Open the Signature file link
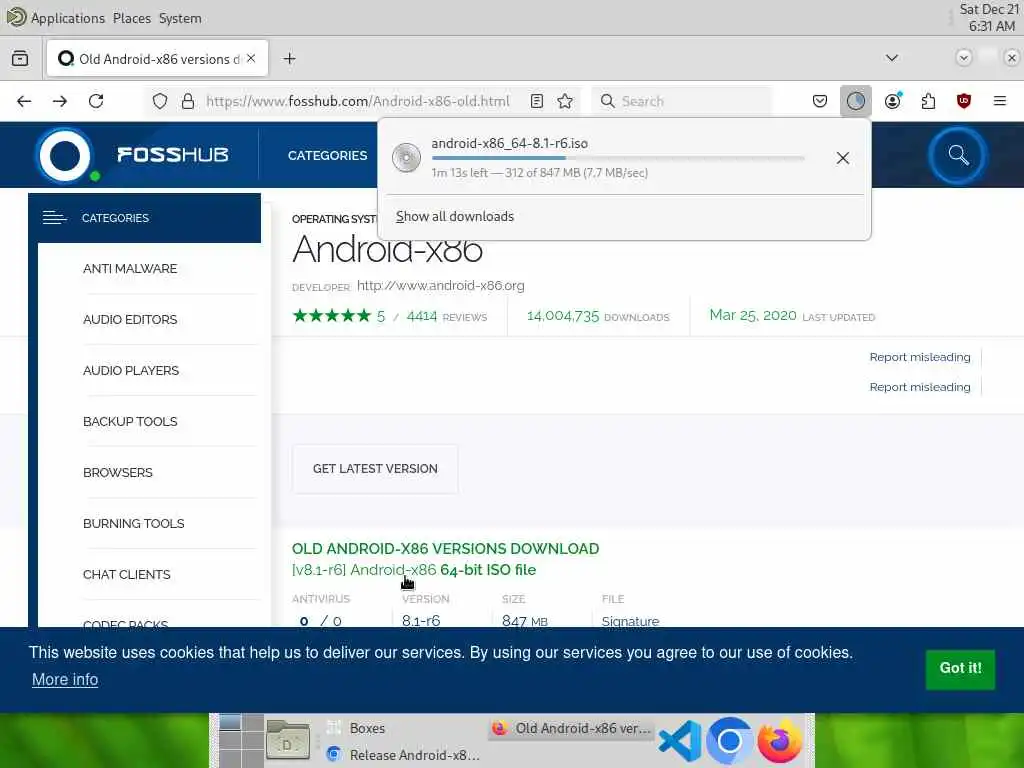Image resolution: width=1024 pixels, height=768 pixels. (630, 621)
